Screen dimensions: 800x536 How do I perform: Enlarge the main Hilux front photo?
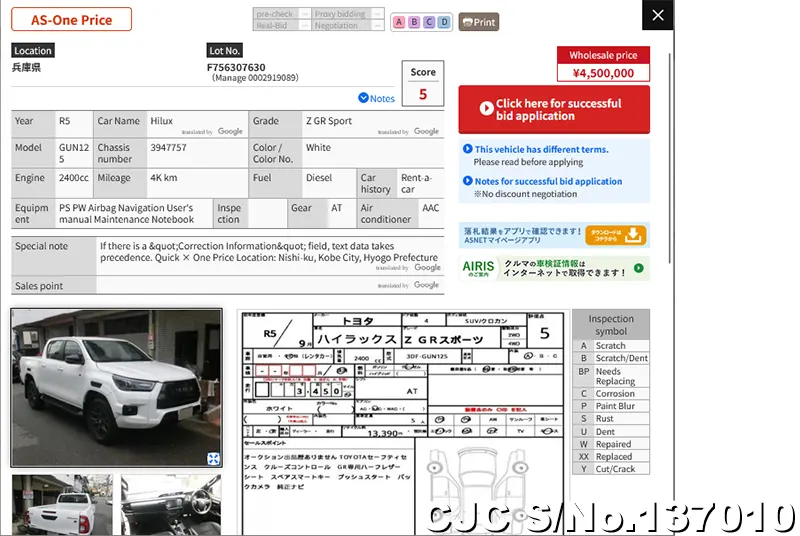(116, 388)
